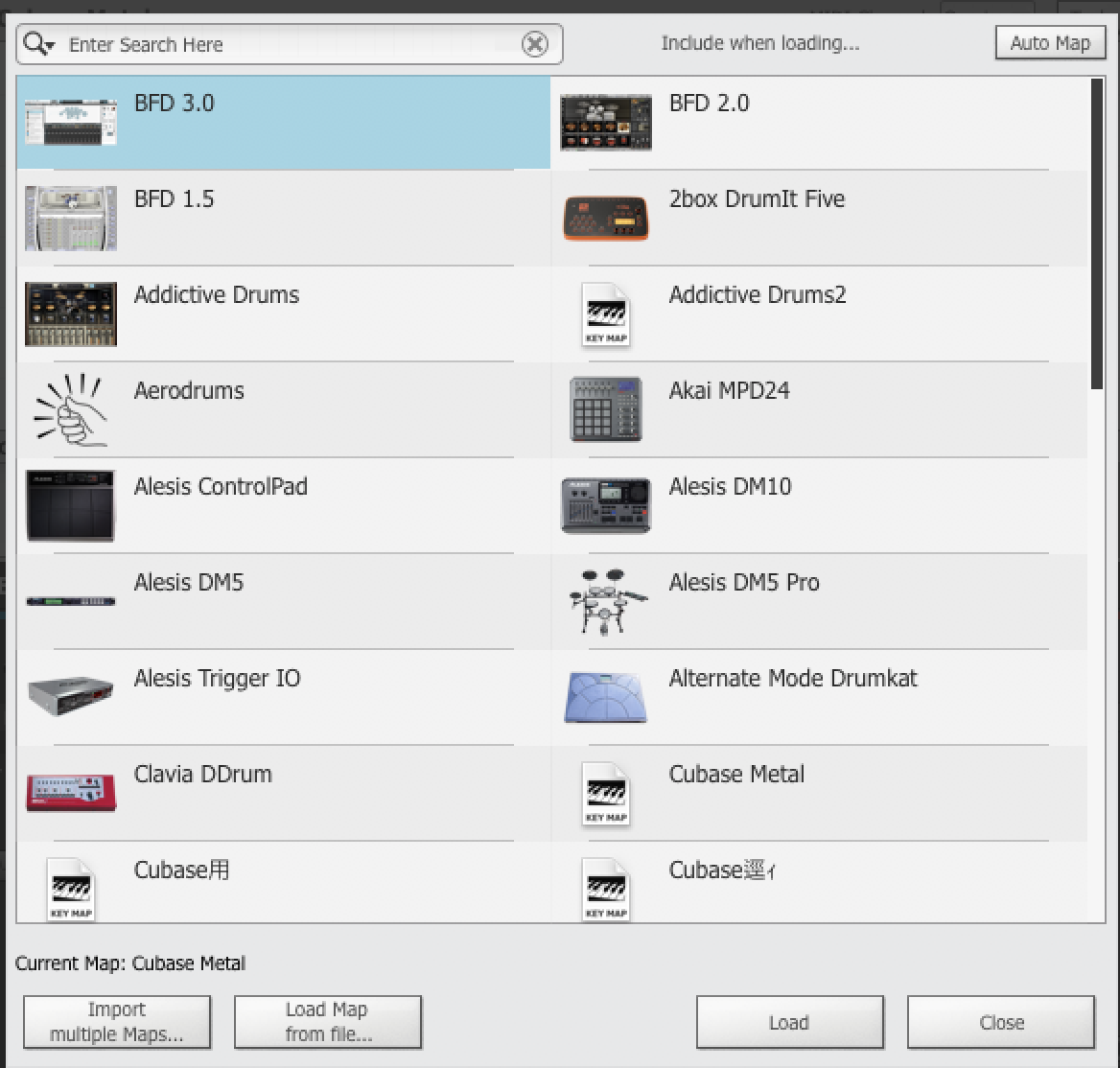Select the 2box DrumIt Five label
The width and height of the screenshot is (1120, 1068).
click(x=758, y=198)
